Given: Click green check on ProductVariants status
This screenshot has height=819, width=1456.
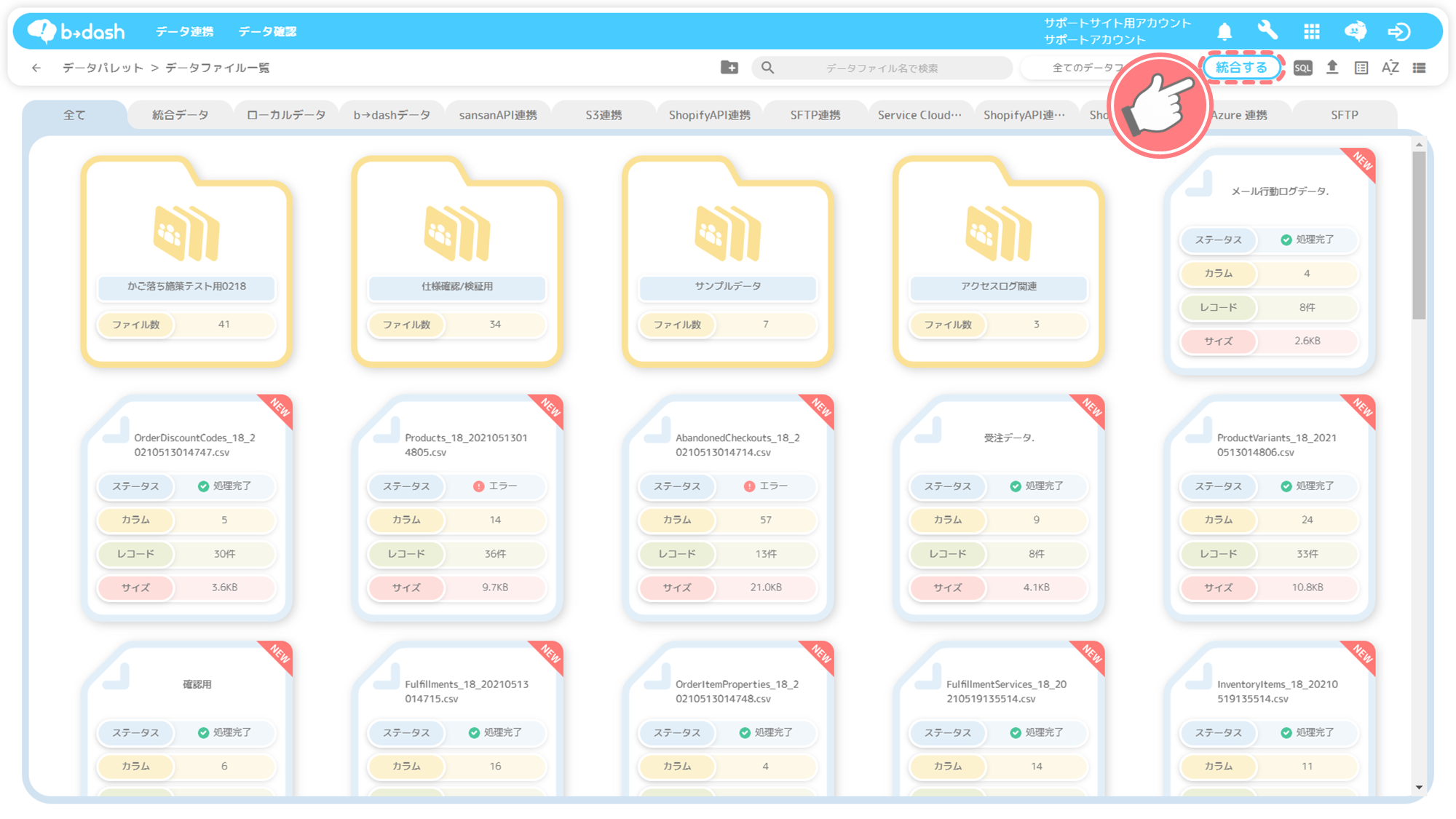Looking at the screenshot, I should pos(1286,486).
